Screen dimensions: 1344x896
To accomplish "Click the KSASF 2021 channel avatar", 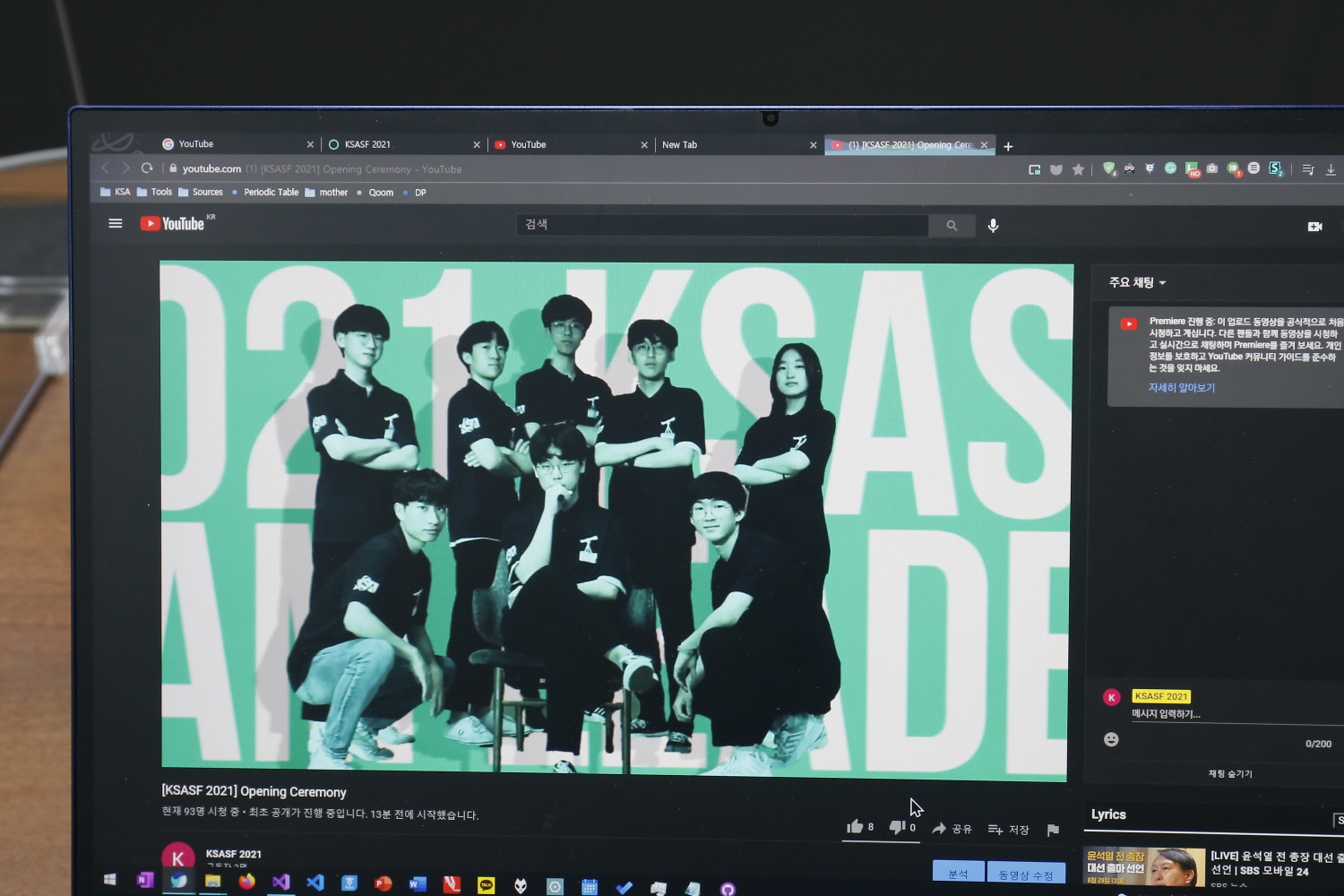I will point(177,858).
